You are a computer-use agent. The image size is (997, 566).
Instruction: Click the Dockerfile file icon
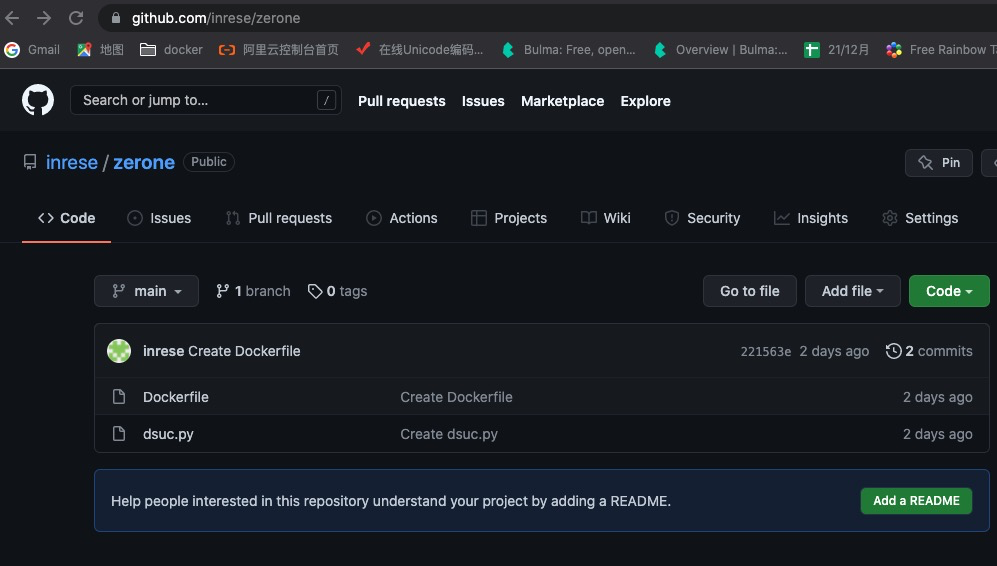119,397
